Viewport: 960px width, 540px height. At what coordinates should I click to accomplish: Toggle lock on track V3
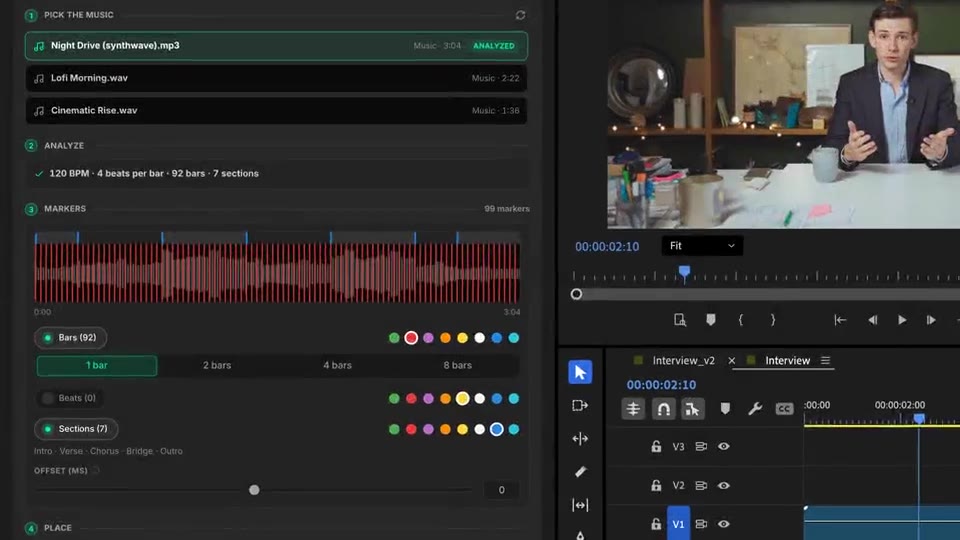click(x=656, y=446)
